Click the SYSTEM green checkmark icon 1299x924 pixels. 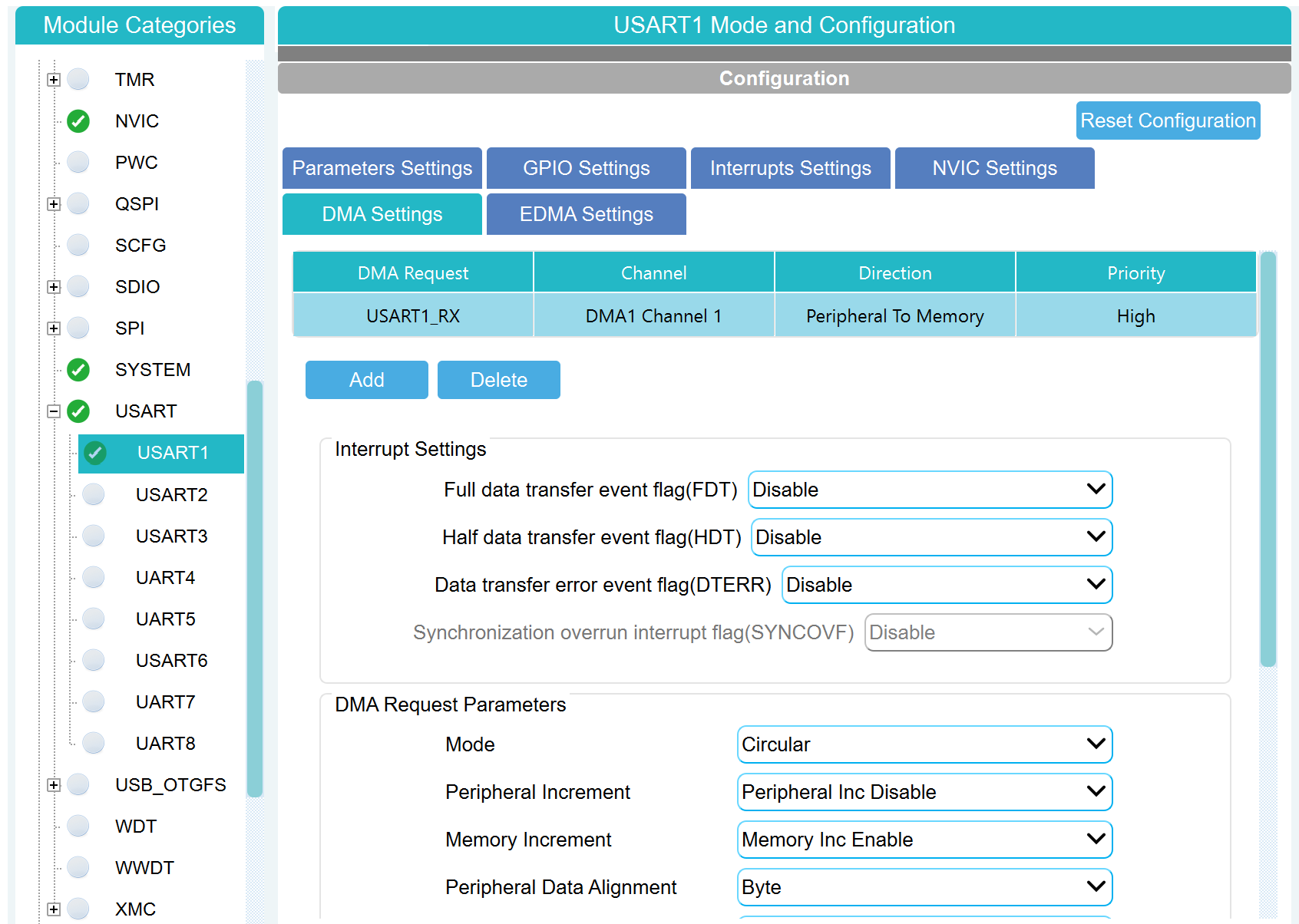coord(78,370)
